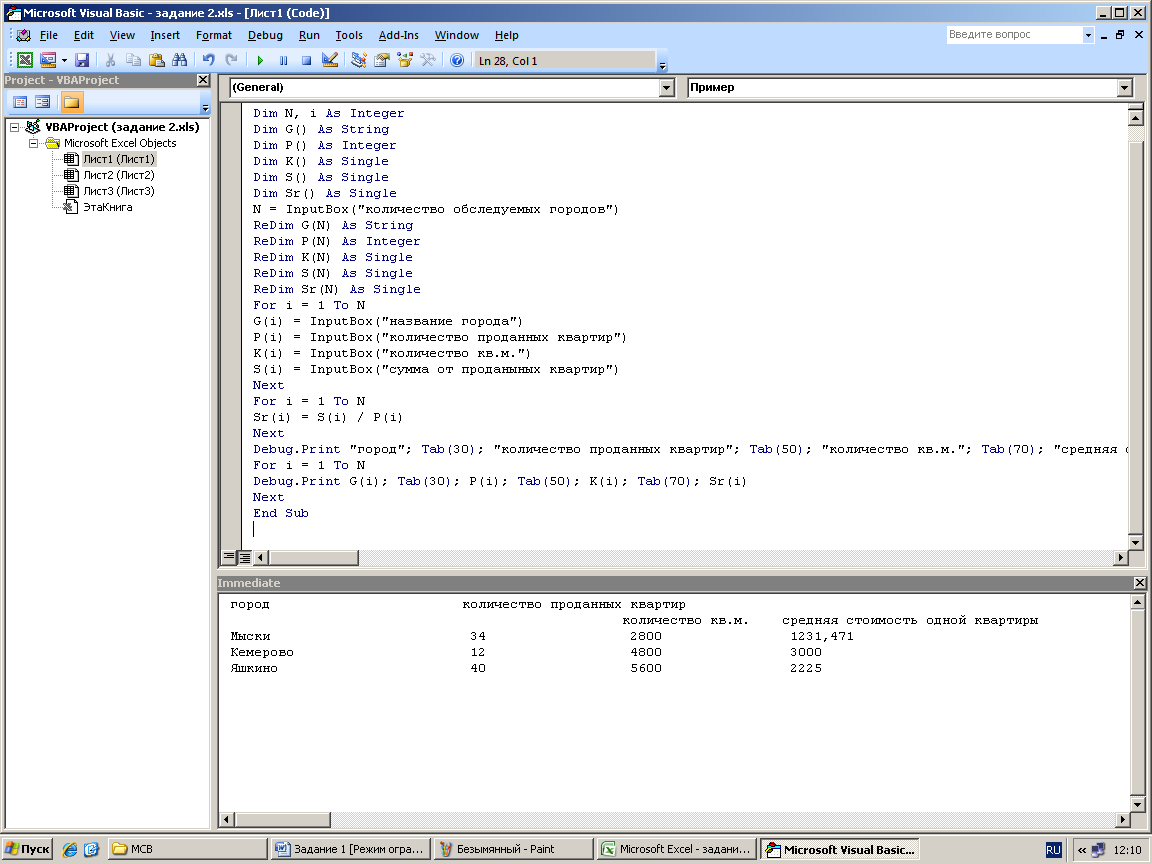Collapse the Microsoft Excel Objects folder

[33, 143]
